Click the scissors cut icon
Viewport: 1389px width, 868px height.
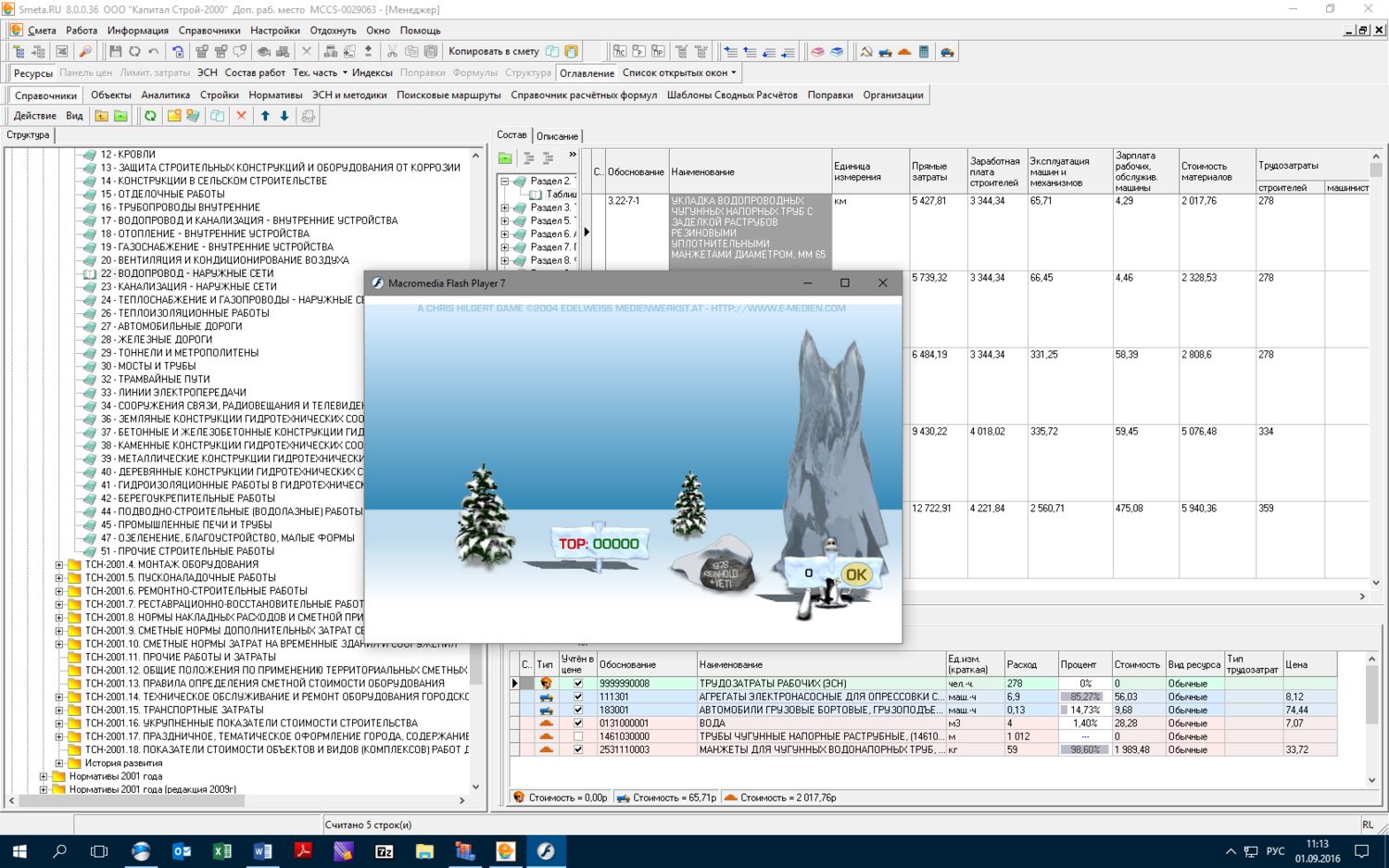(x=392, y=52)
